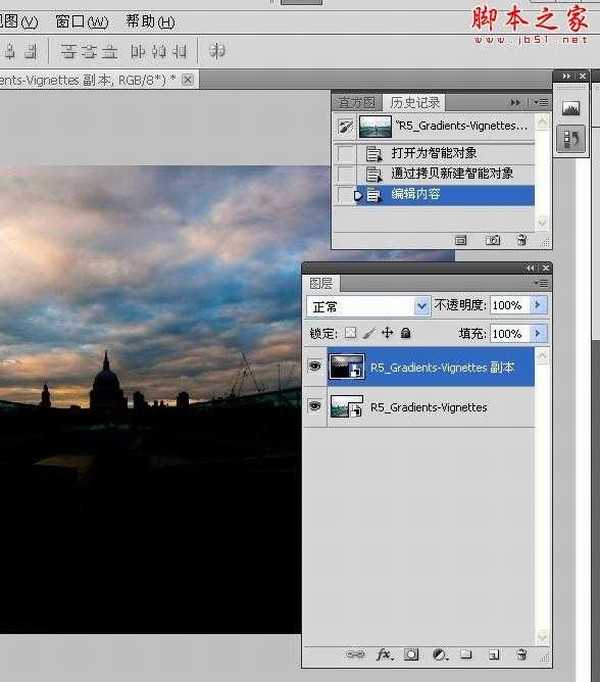This screenshot has width=600, height=682.
Task: Delete the layer with the Layers panel trash icon
Action: tap(521, 655)
